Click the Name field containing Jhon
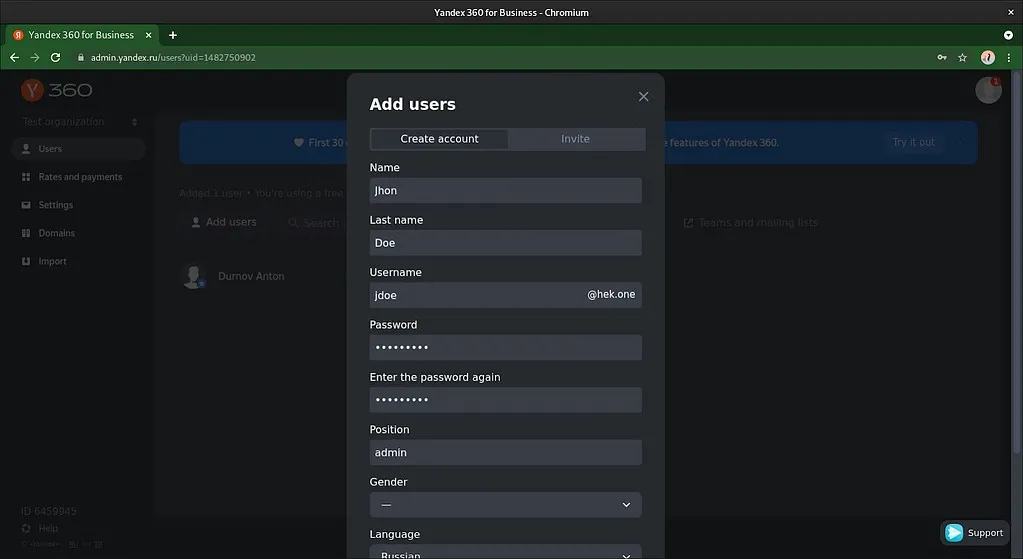Image resolution: width=1023 pixels, height=559 pixels. point(506,190)
